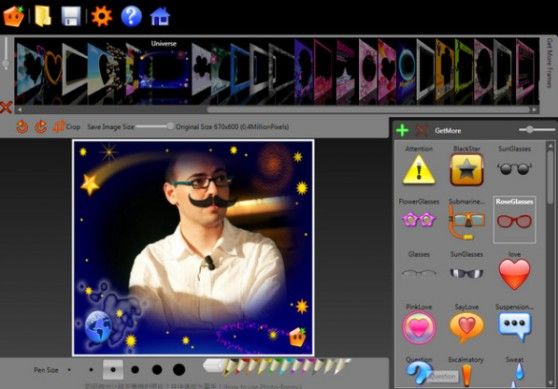This screenshot has width=558, height=389.
Task: Click the frame strip's left scroll arrow
Action: (20, 110)
